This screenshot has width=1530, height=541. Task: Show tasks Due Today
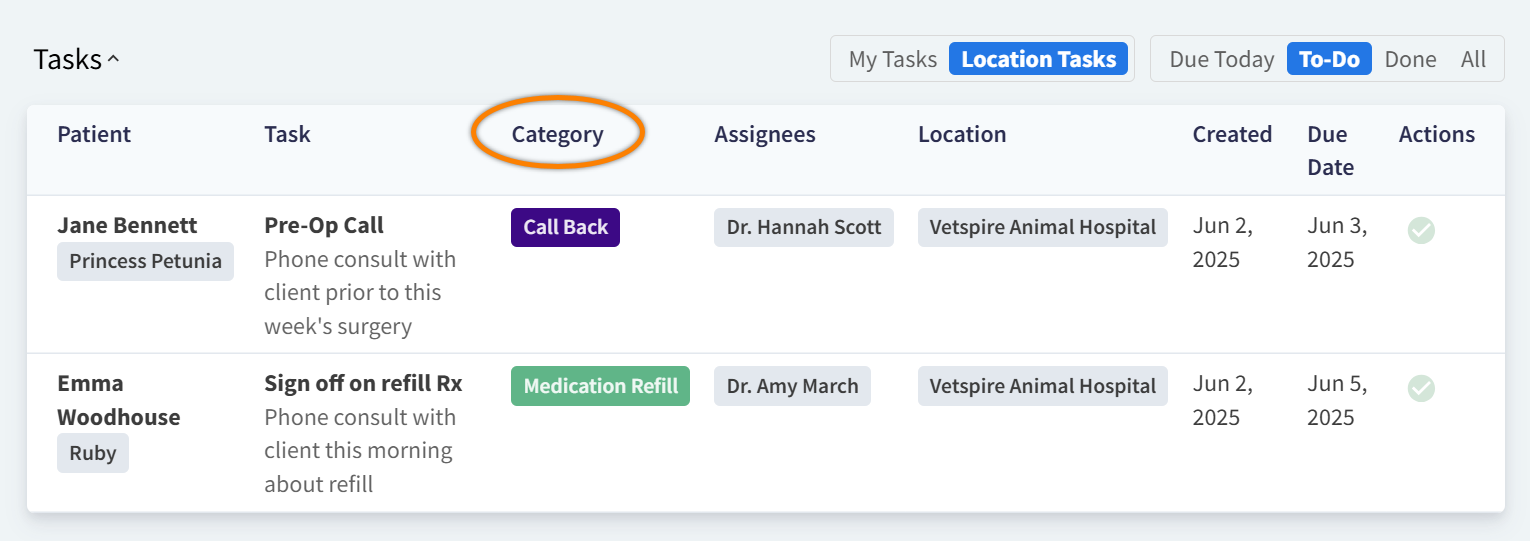[1221, 59]
